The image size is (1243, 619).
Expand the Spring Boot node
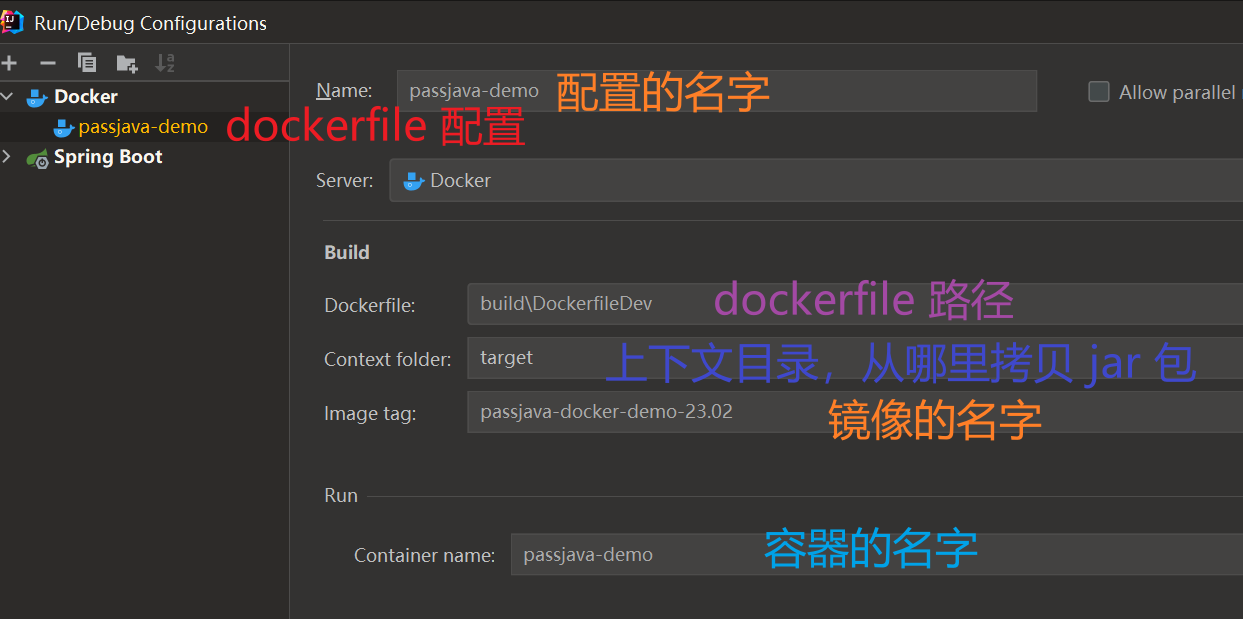click(9, 157)
